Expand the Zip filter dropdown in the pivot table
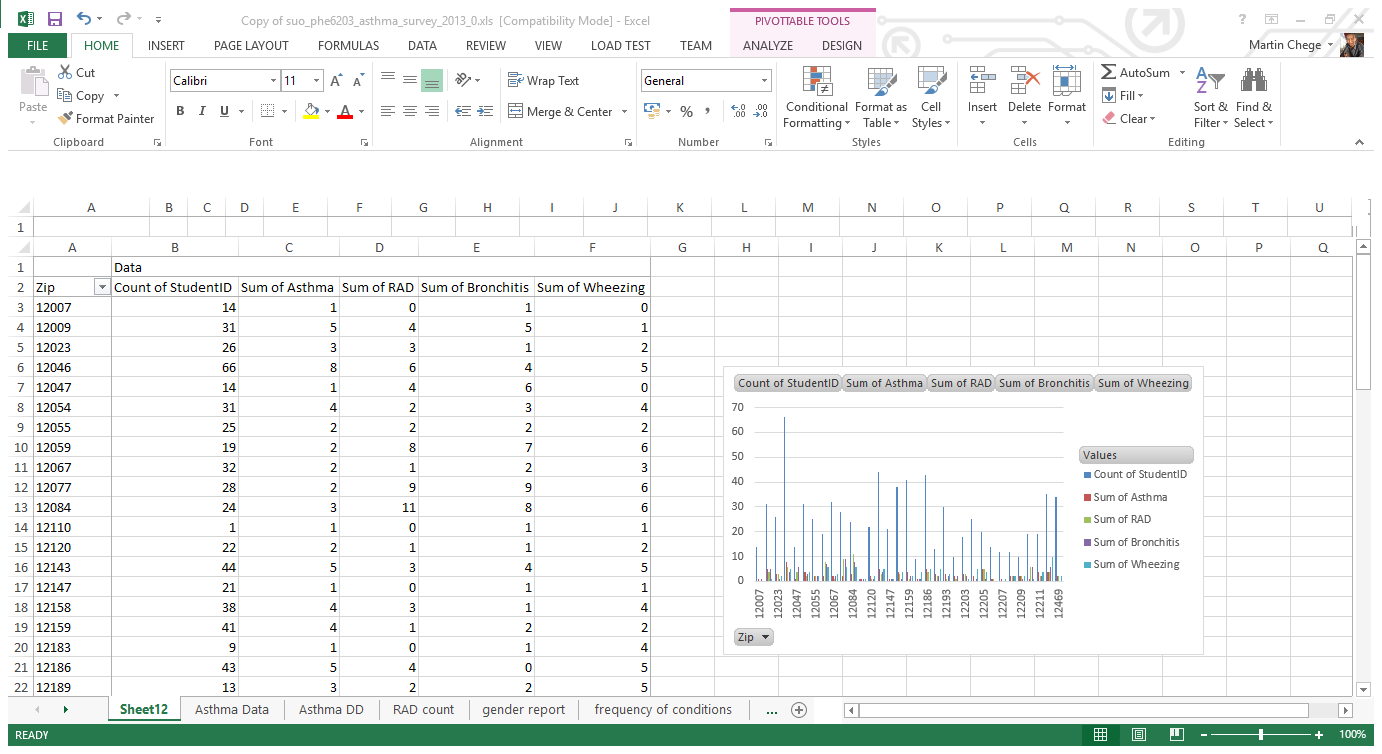The image size is (1382, 754). click(x=101, y=287)
